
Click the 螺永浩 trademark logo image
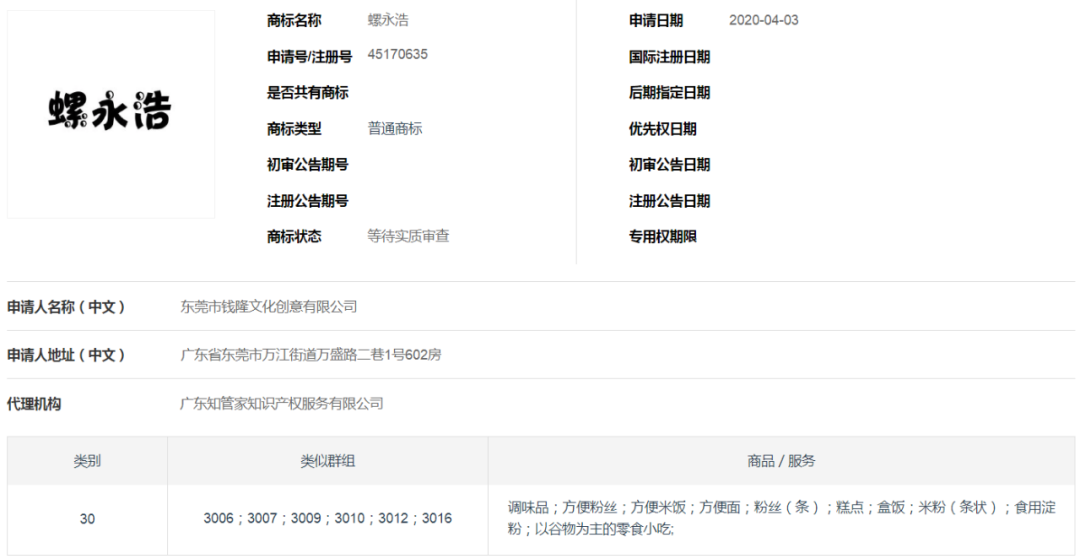click(x=110, y=114)
